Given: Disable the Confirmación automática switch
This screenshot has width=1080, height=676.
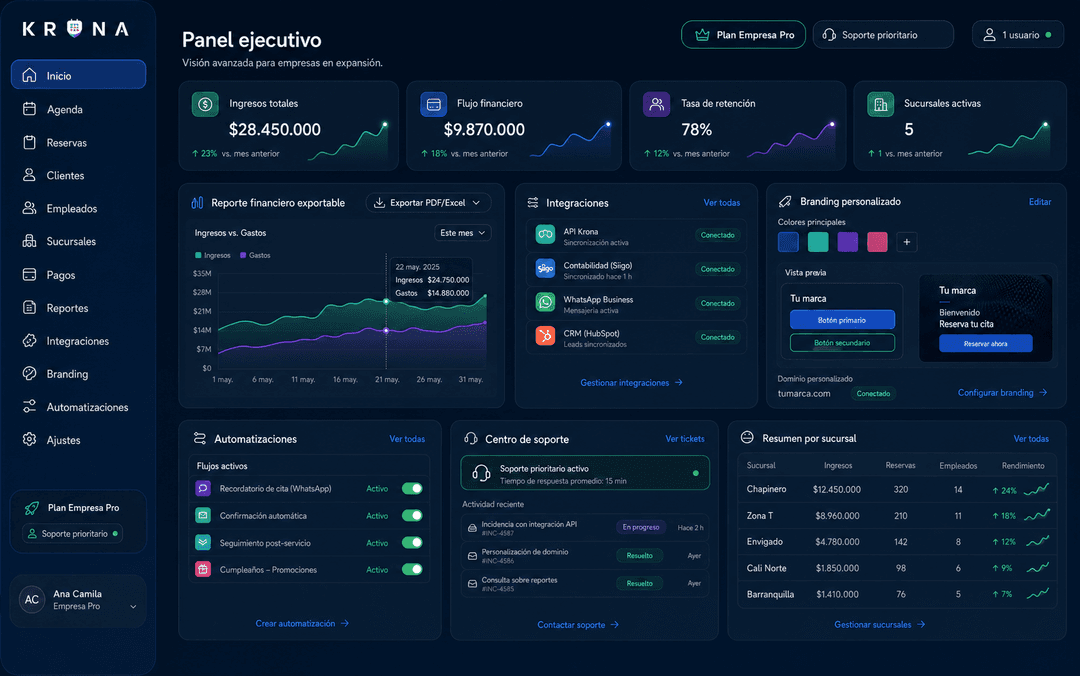Looking at the screenshot, I should [x=412, y=515].
